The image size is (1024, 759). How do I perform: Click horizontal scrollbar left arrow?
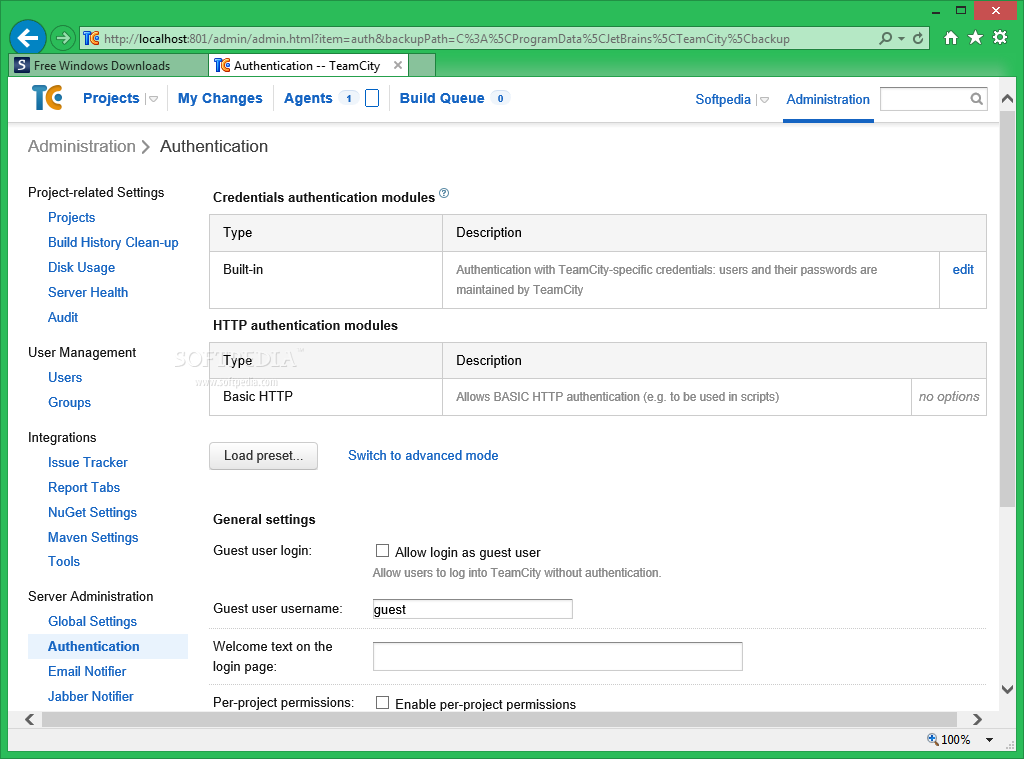tap(29, 719)
